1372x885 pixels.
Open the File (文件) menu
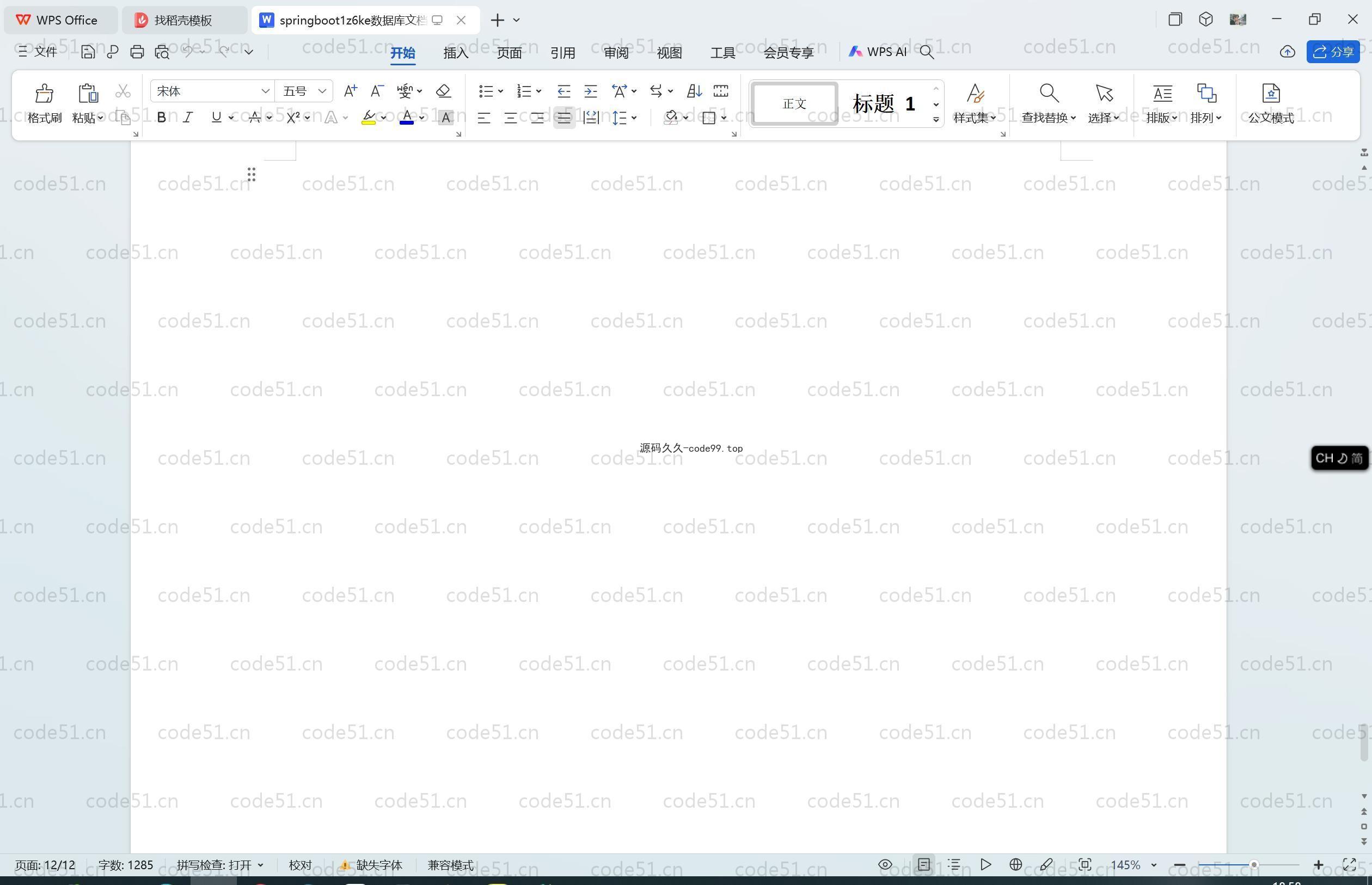pyautogui.click(x=38, y=52)
